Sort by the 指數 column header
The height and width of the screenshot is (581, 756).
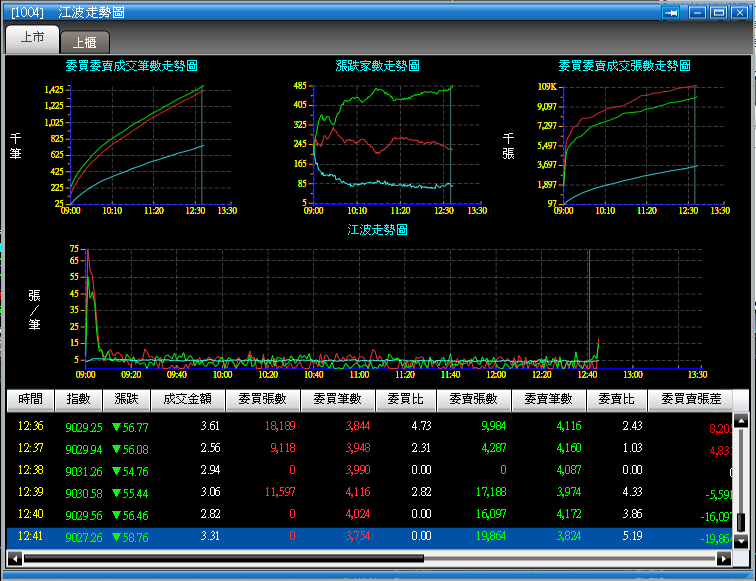(x=79, y=400)
